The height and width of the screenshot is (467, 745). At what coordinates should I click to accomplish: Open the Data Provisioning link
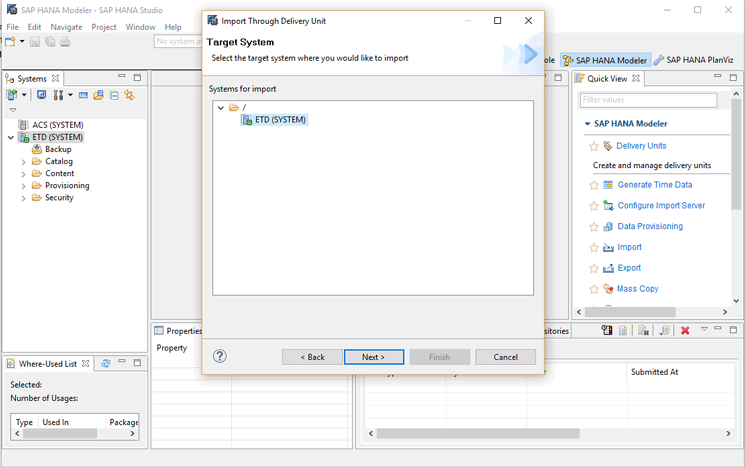click(650, 226)
